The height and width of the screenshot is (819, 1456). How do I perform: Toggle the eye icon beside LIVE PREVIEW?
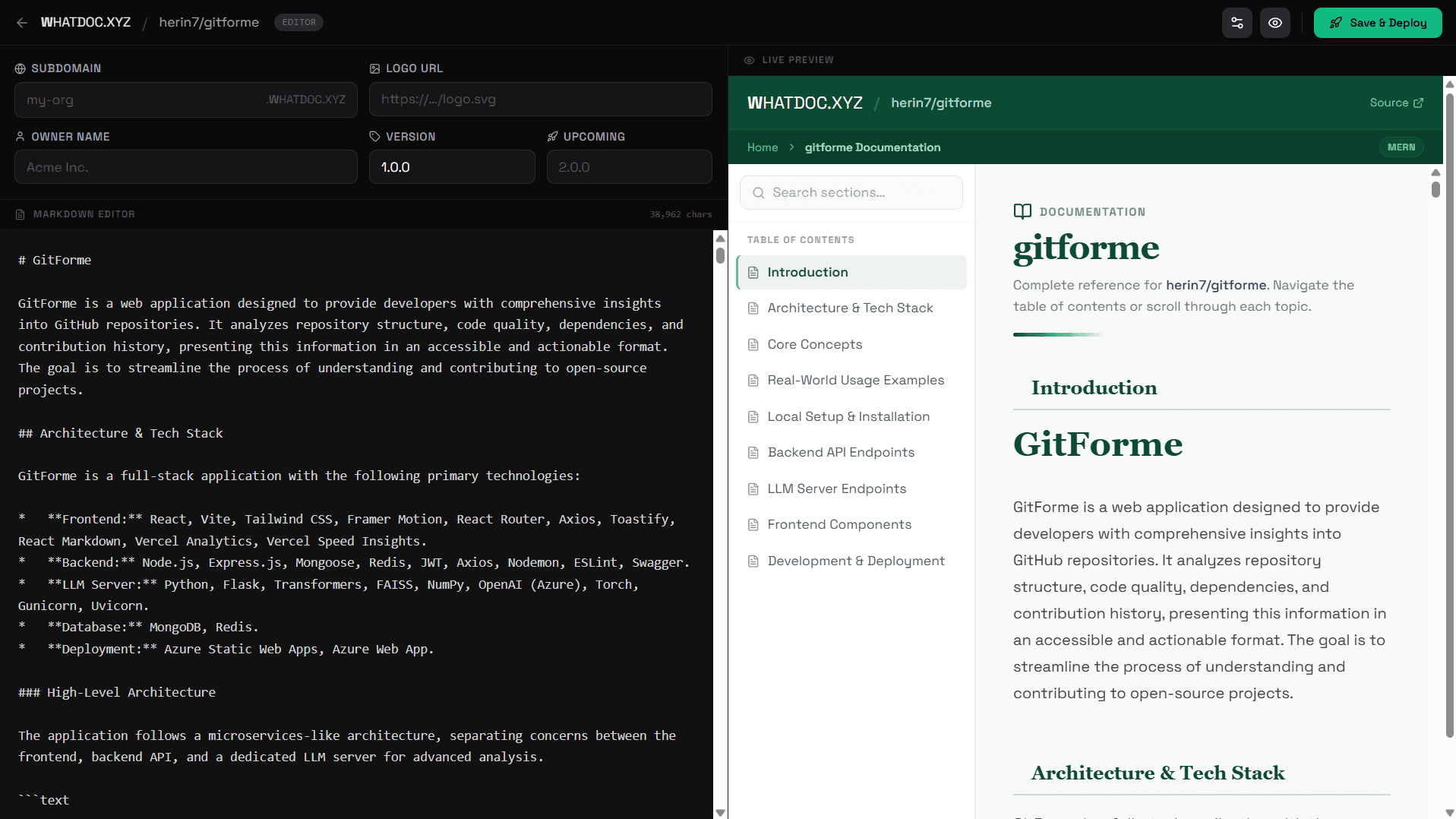[749, 60]
